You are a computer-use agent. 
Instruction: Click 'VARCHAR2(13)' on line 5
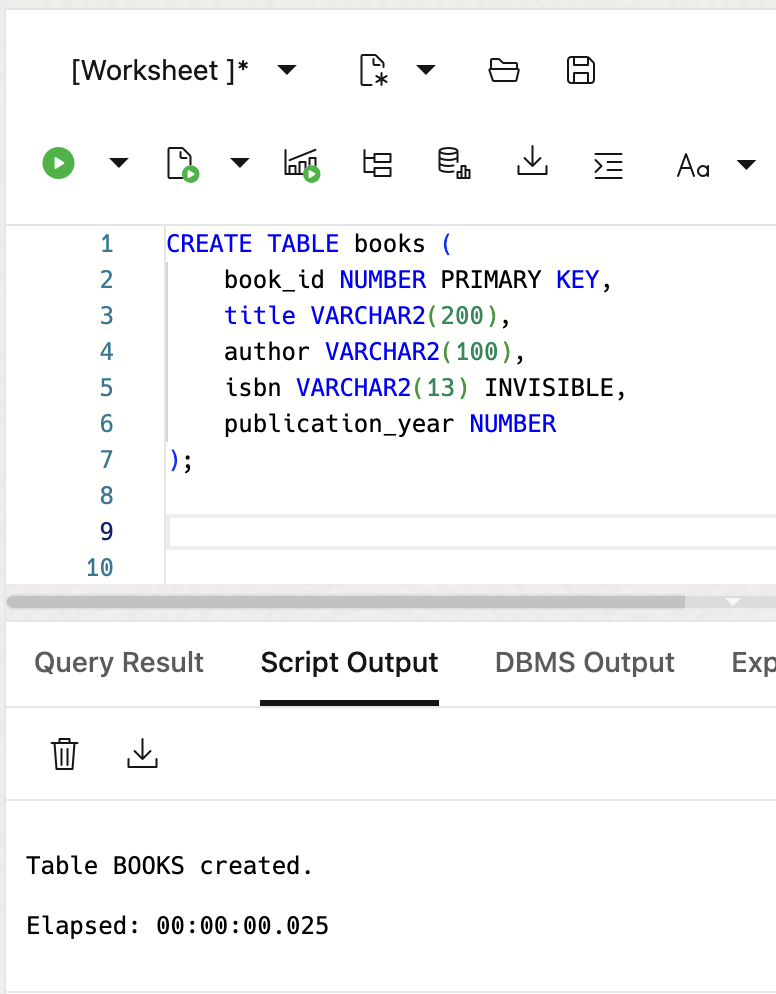click(382, 388)
